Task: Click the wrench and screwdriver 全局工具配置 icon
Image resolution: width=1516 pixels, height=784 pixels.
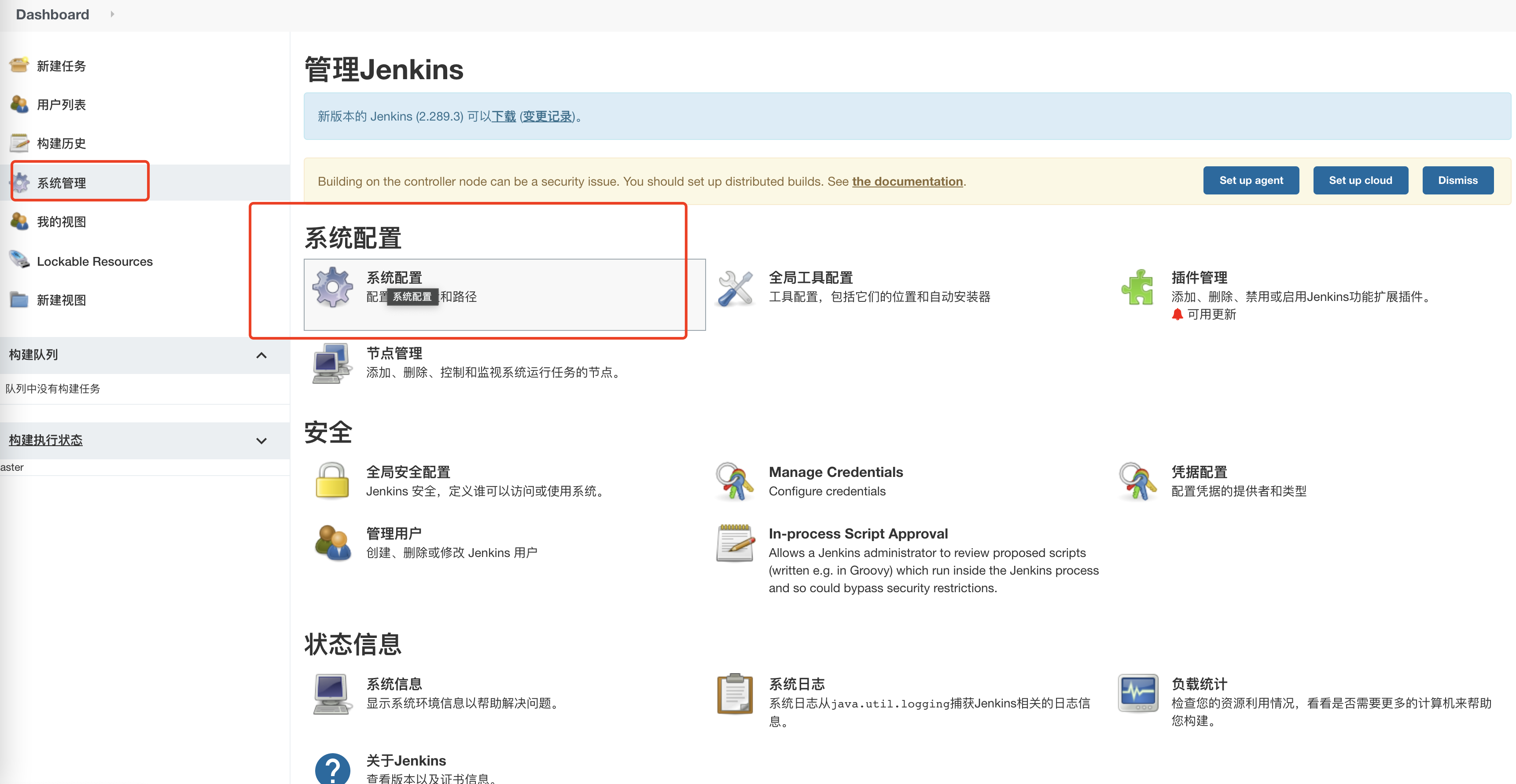Action: tap(735, 288)
